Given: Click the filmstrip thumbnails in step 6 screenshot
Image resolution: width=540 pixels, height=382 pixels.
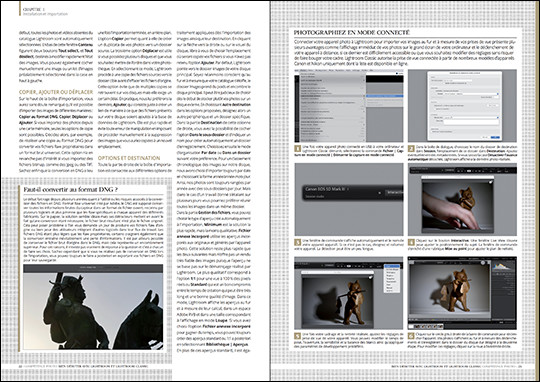Looking at the screenshot, I should coord(426,326).
